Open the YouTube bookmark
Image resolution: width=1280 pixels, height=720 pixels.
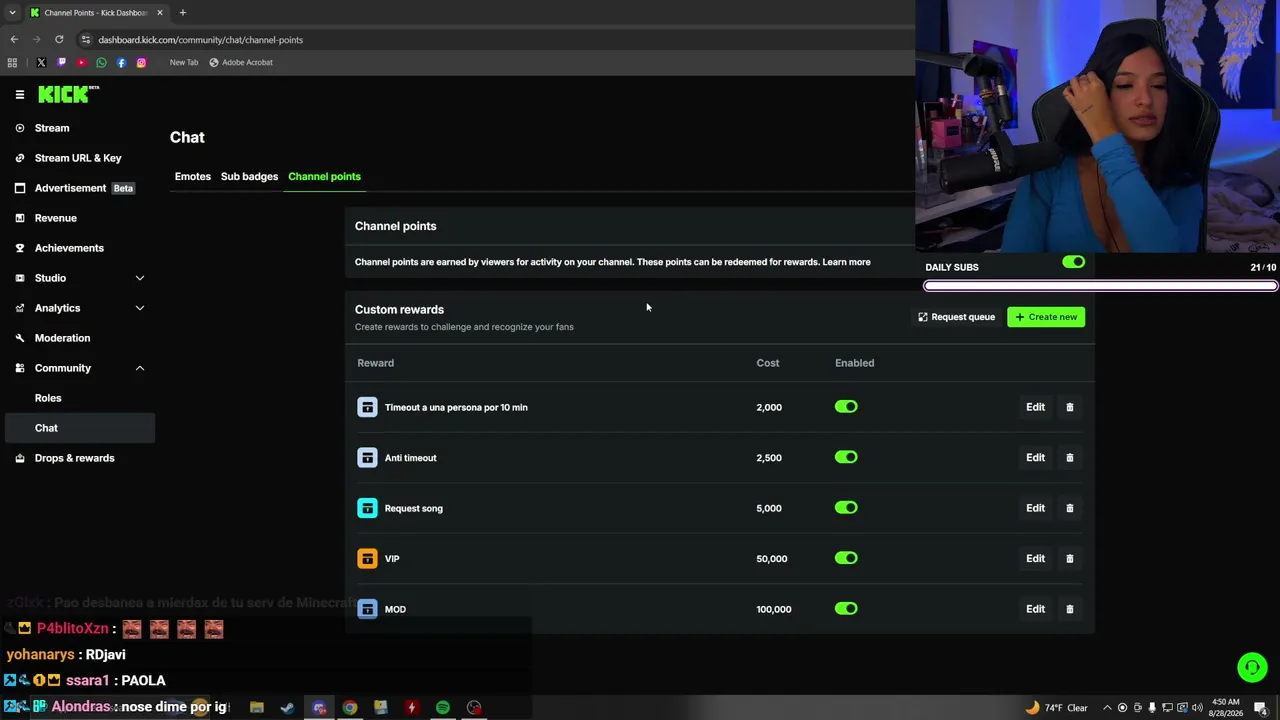coord(81,62)
